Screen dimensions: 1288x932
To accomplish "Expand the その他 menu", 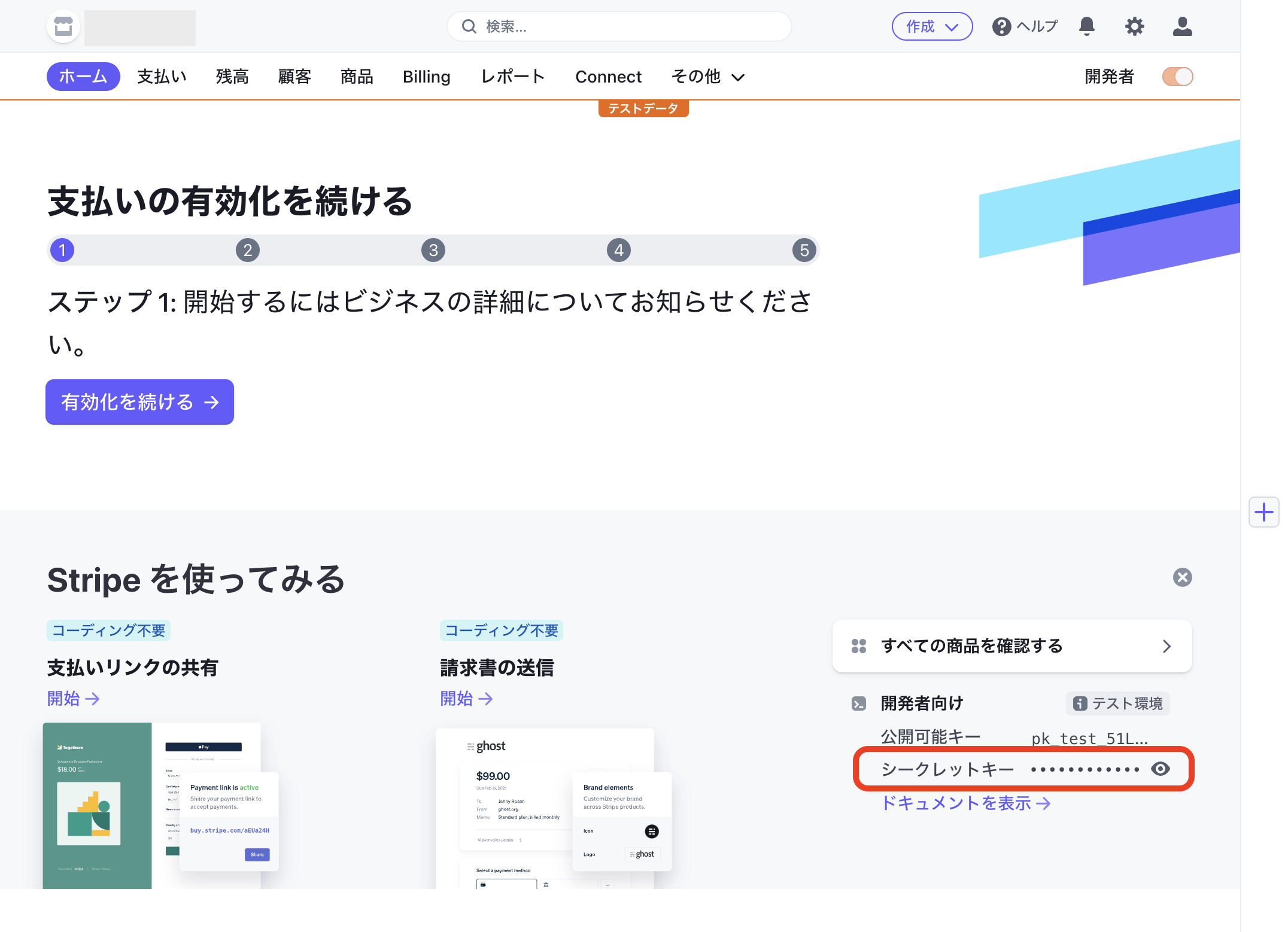I will tap(707, 77).
